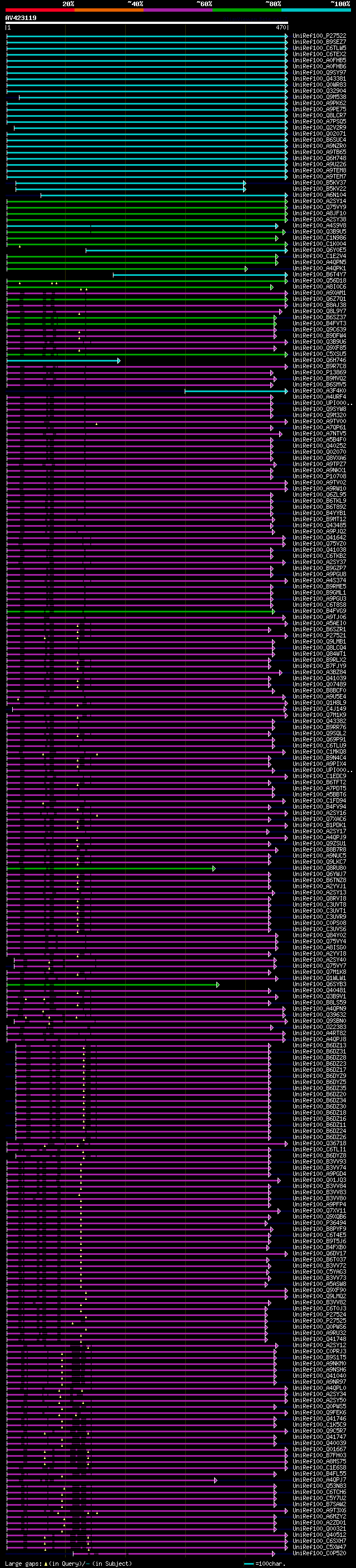Image resolution: width=356 pixels, height=1568 pixels.
Task: Select hit label UniRef100_C6TLW5
Action: pyautogui.click(x=319, y=48)
